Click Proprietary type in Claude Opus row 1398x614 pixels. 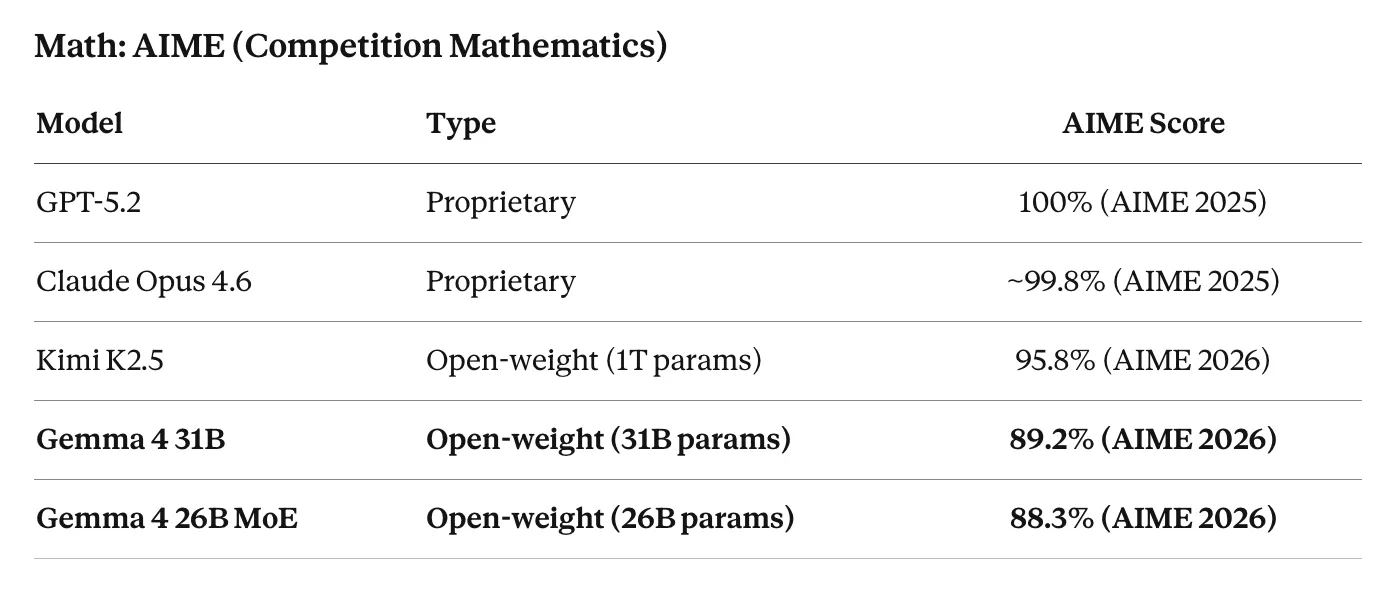coord(501,282)
